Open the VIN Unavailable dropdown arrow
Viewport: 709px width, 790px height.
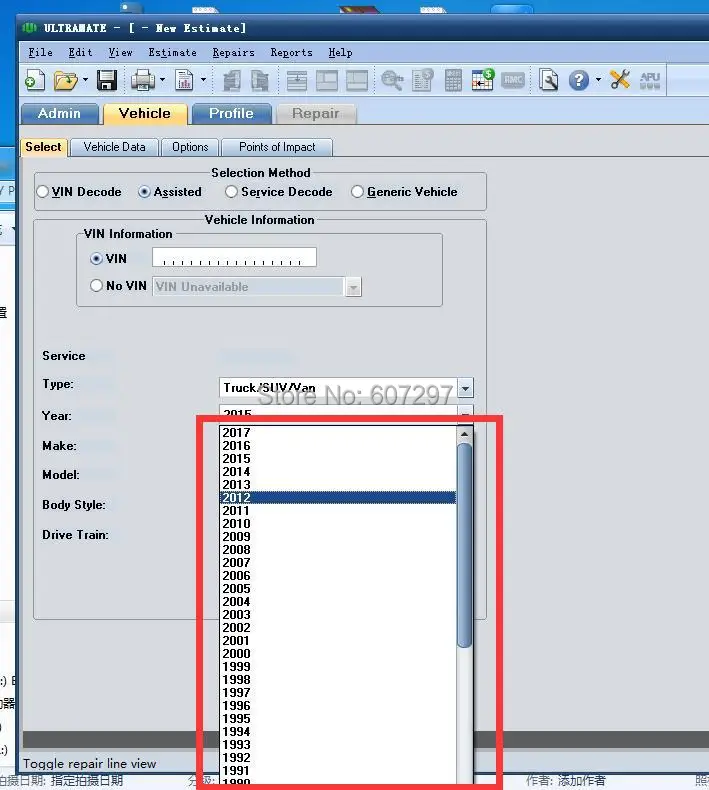click(x=353, y=287)
